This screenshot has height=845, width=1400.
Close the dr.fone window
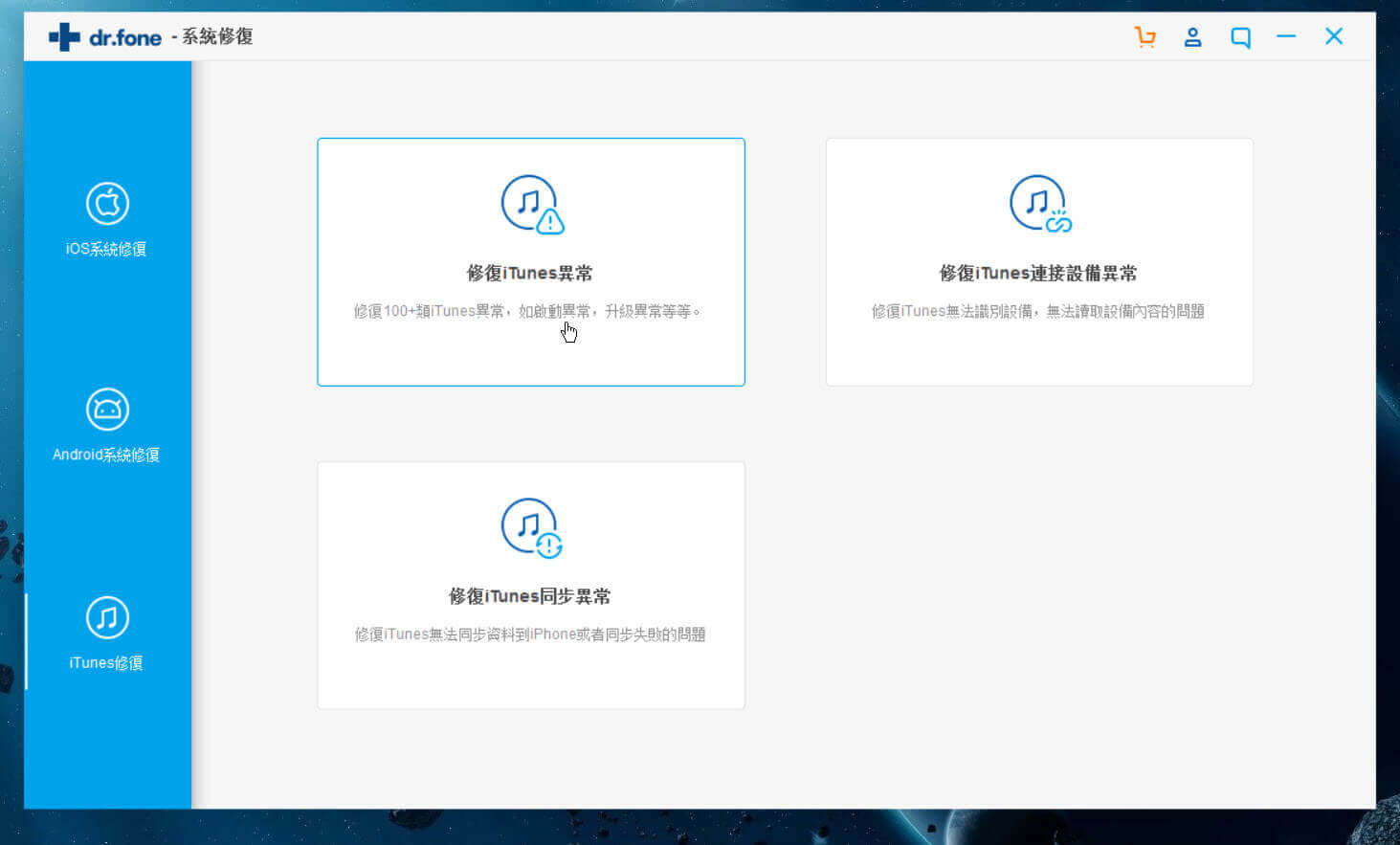pos(1334,36)
